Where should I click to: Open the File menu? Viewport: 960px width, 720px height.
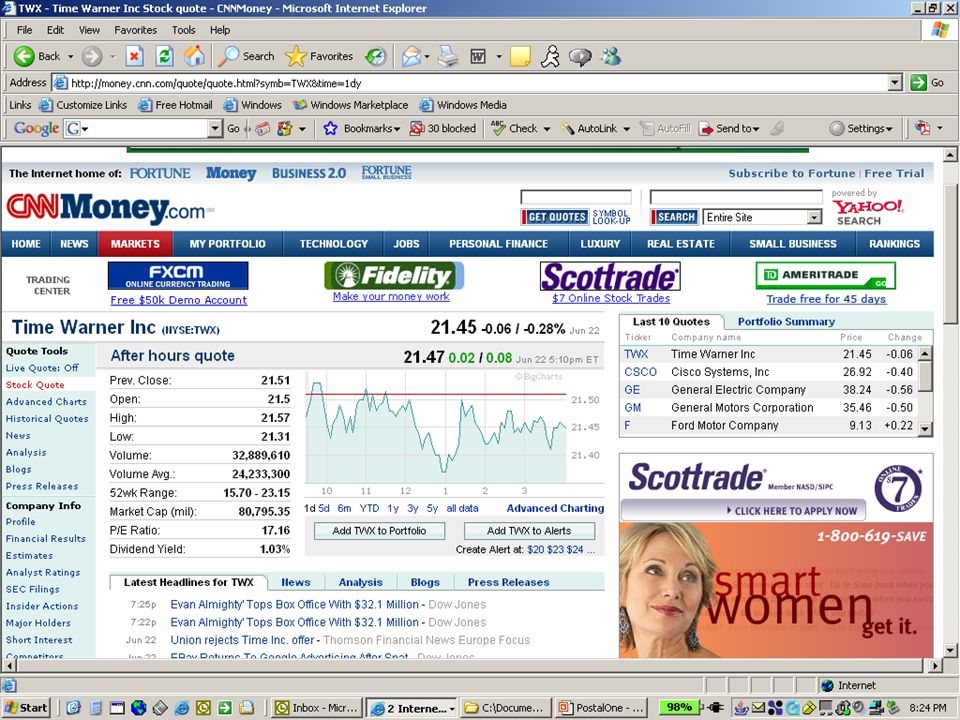[x=24, y=30]
